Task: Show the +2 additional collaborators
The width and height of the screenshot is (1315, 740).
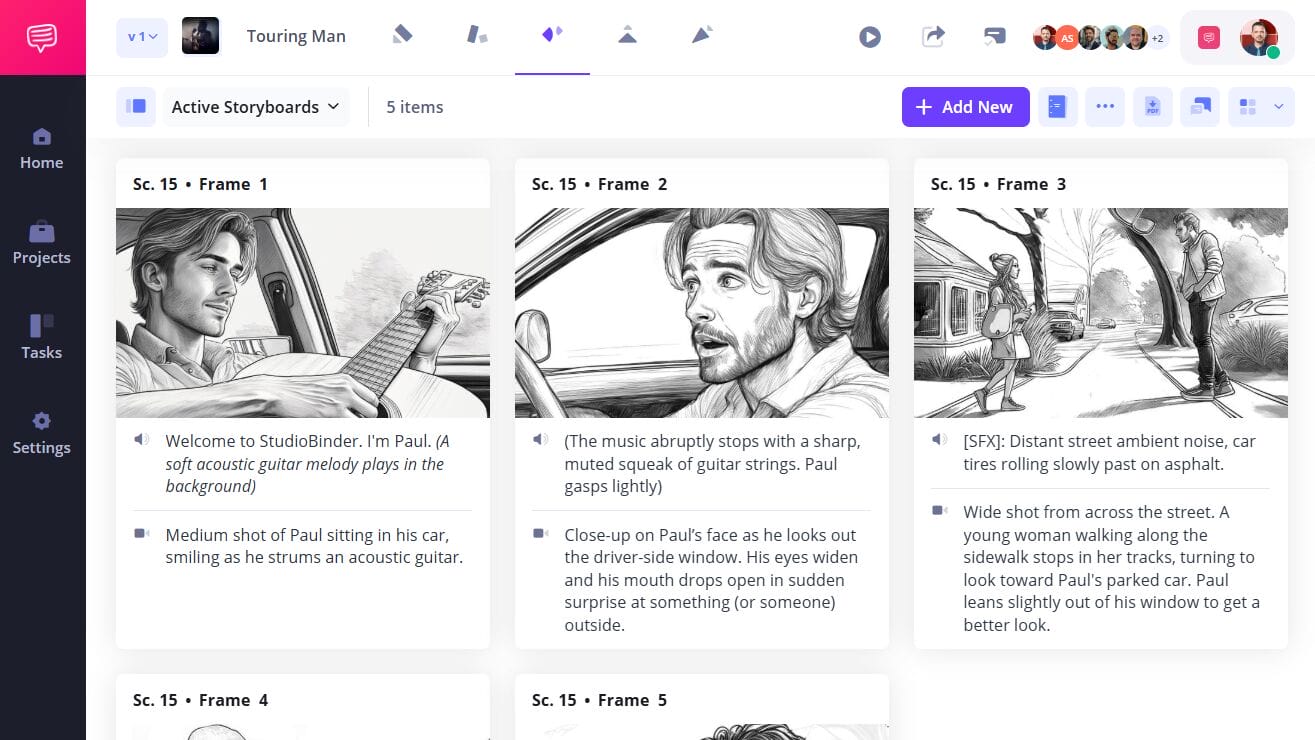Action: (x=1157, y=38)
